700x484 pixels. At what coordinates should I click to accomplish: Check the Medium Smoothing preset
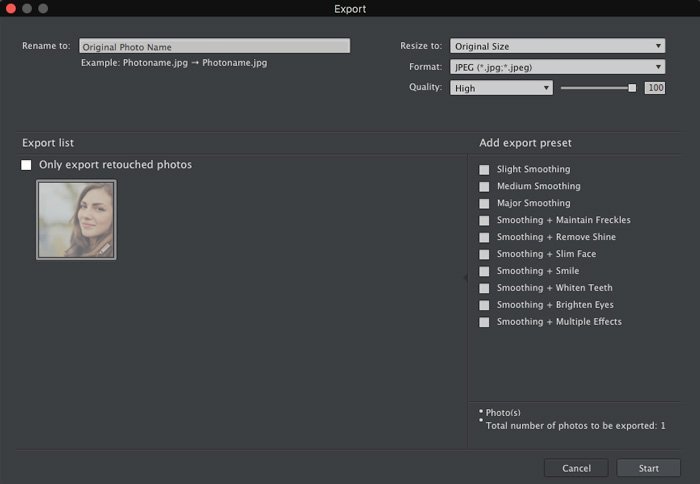[485, 187]
